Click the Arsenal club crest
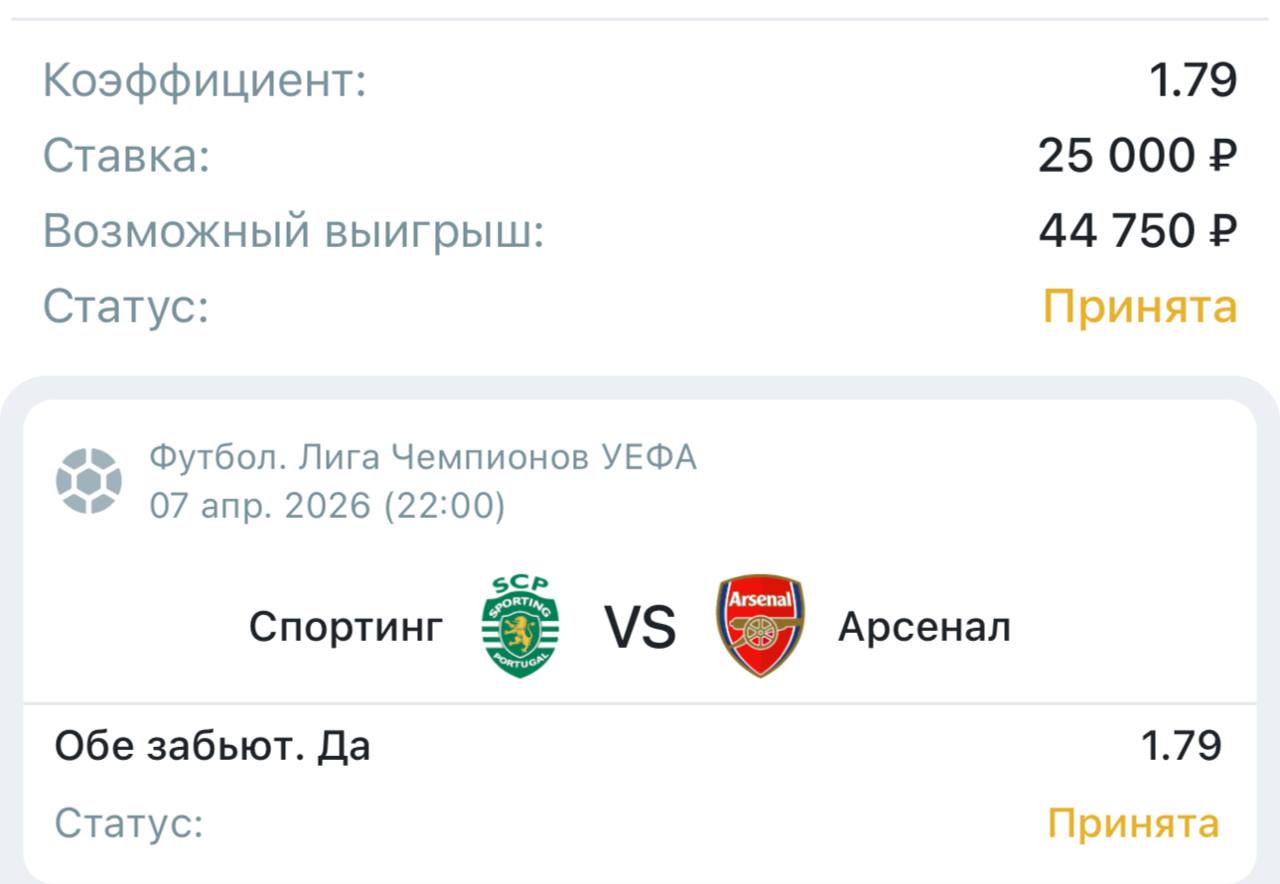 click(760, 626)
